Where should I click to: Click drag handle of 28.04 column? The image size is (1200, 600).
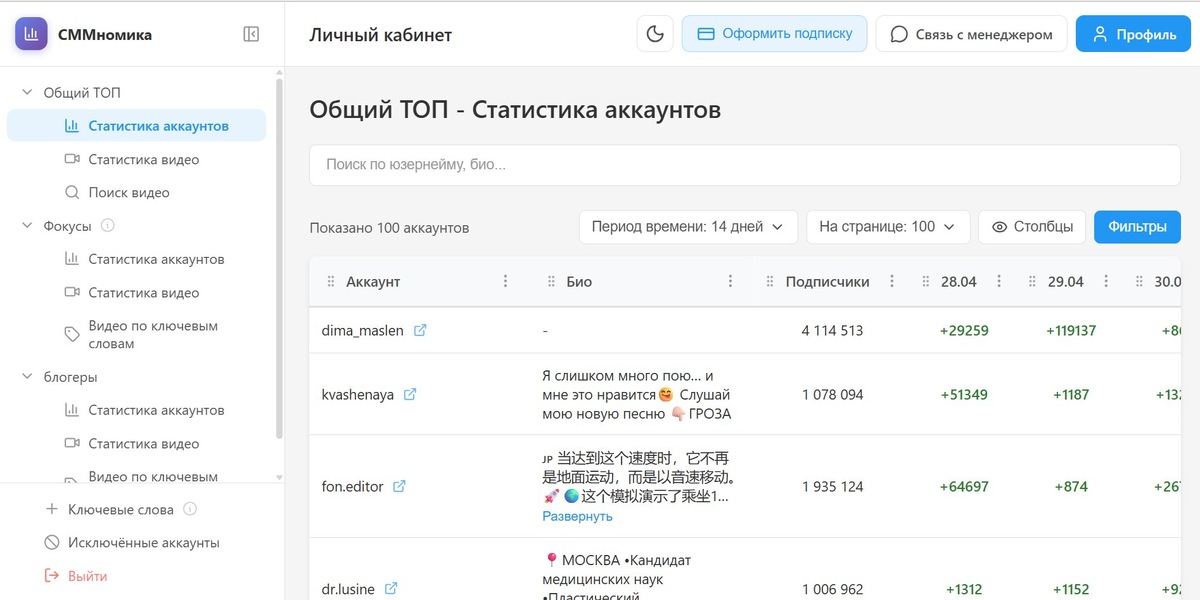925,282
